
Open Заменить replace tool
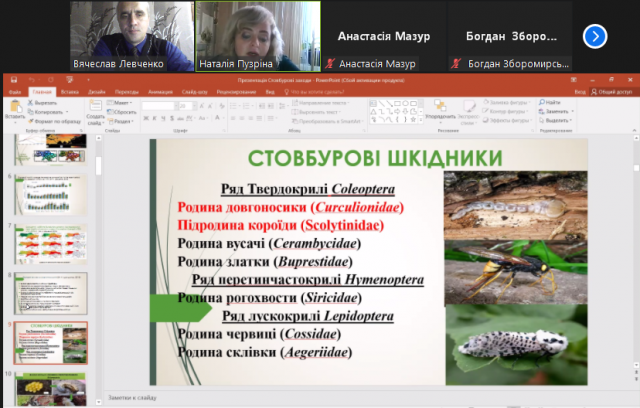pos(556,111)
